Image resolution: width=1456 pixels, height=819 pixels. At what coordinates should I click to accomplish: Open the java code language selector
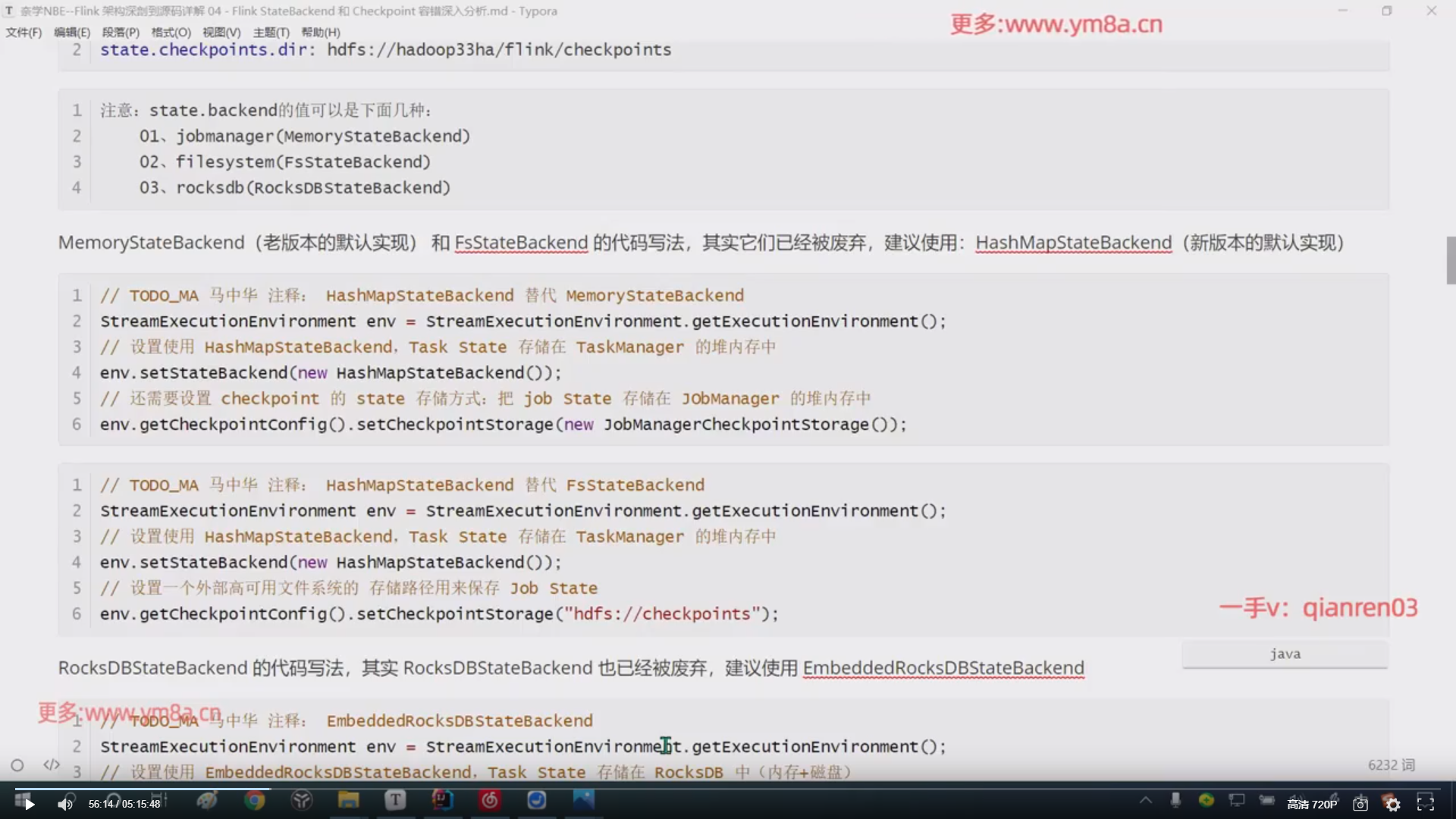click(1285, 654)
